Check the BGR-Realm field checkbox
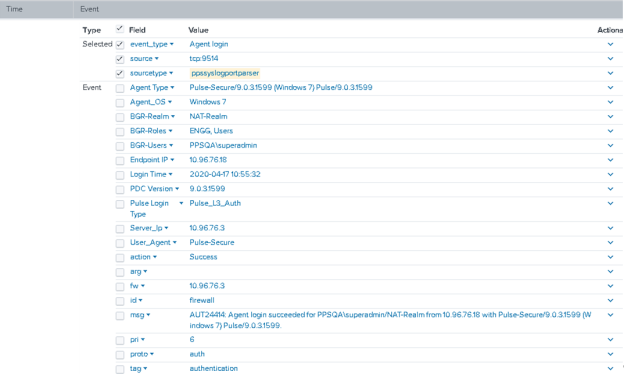 [x=120, y=117]
